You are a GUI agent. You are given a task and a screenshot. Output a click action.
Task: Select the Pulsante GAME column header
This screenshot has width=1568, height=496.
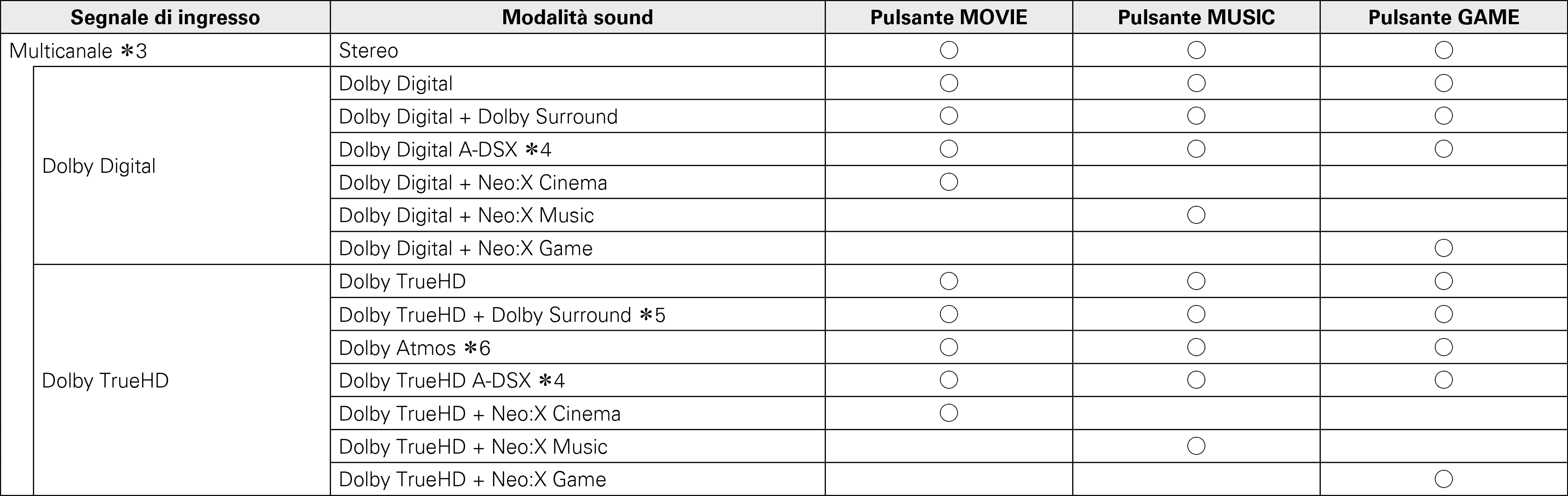coord(1443,17)
